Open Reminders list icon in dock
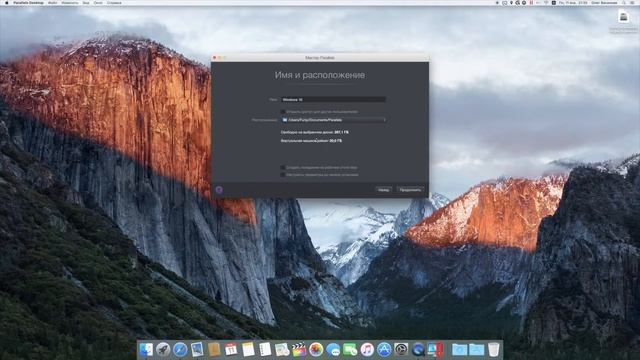The width and height of the screenshot is (640, 360). point(265,350)
